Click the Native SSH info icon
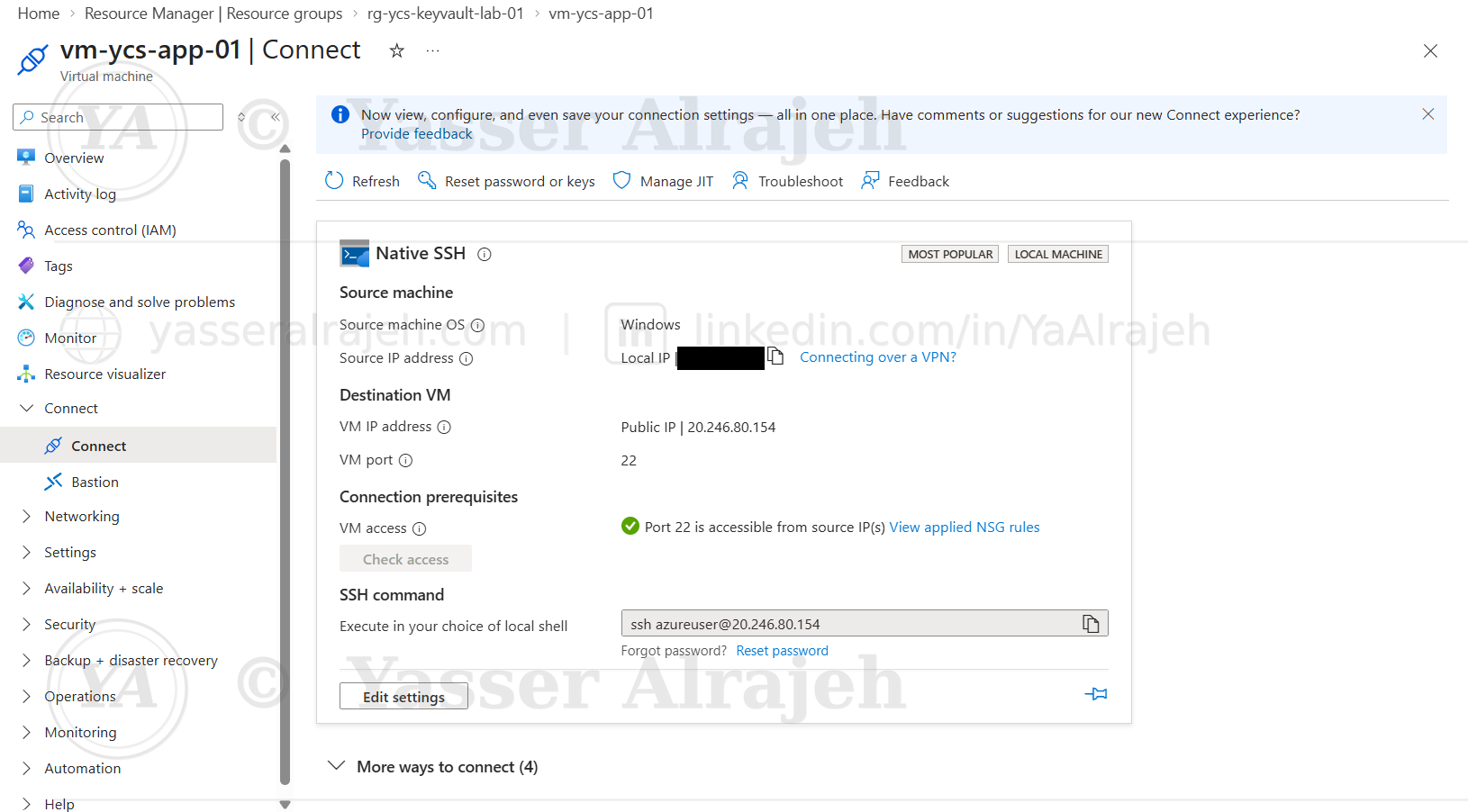 pos(485,255)
